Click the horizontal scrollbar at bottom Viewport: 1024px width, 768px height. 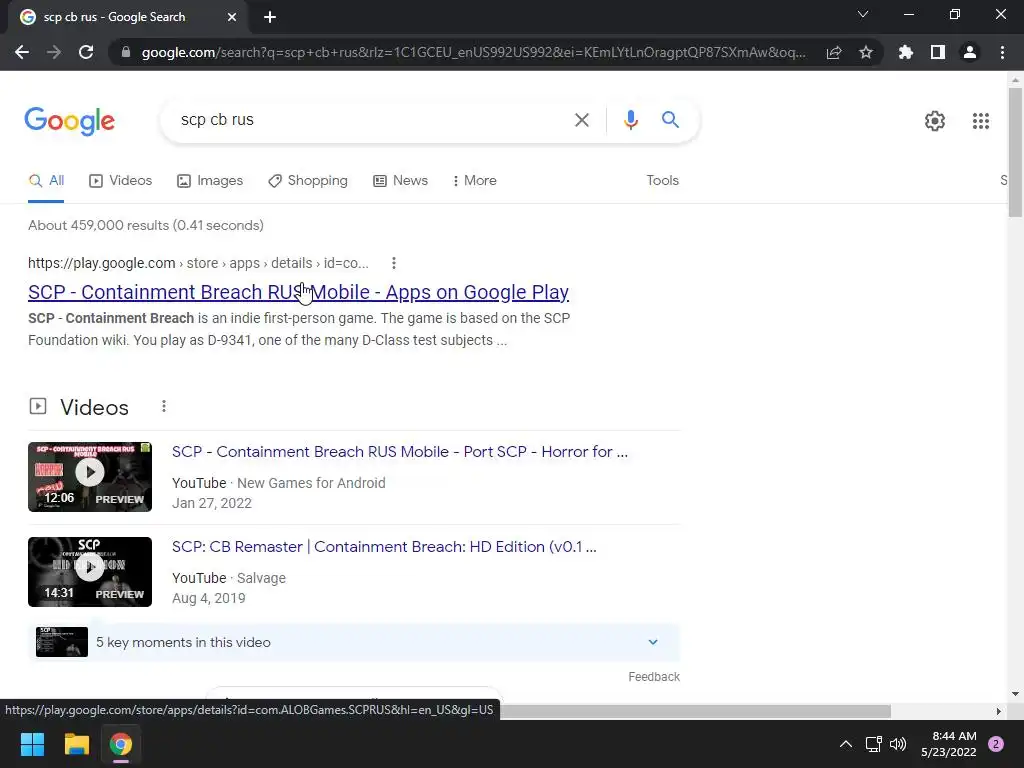tap(696, 711)
